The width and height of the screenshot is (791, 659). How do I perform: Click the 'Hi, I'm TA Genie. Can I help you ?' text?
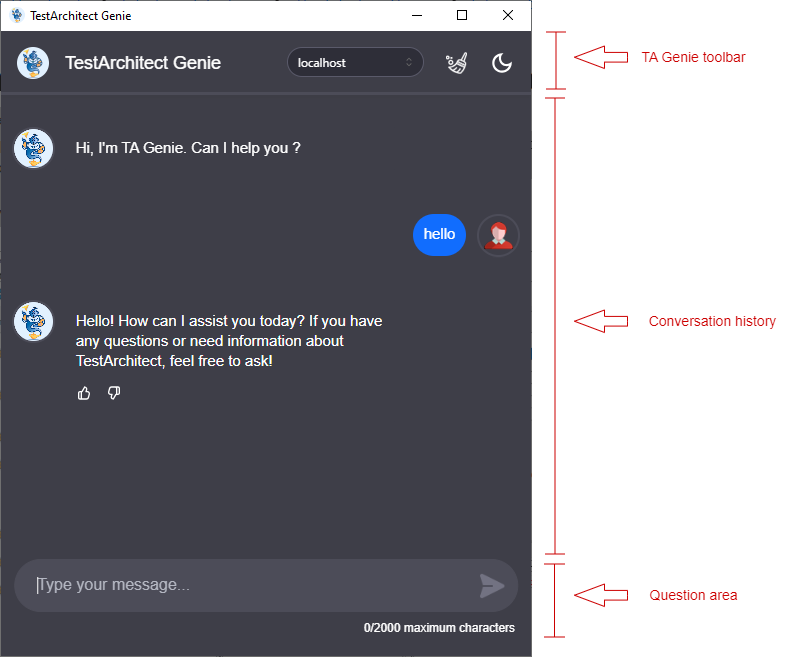[188, 148]
